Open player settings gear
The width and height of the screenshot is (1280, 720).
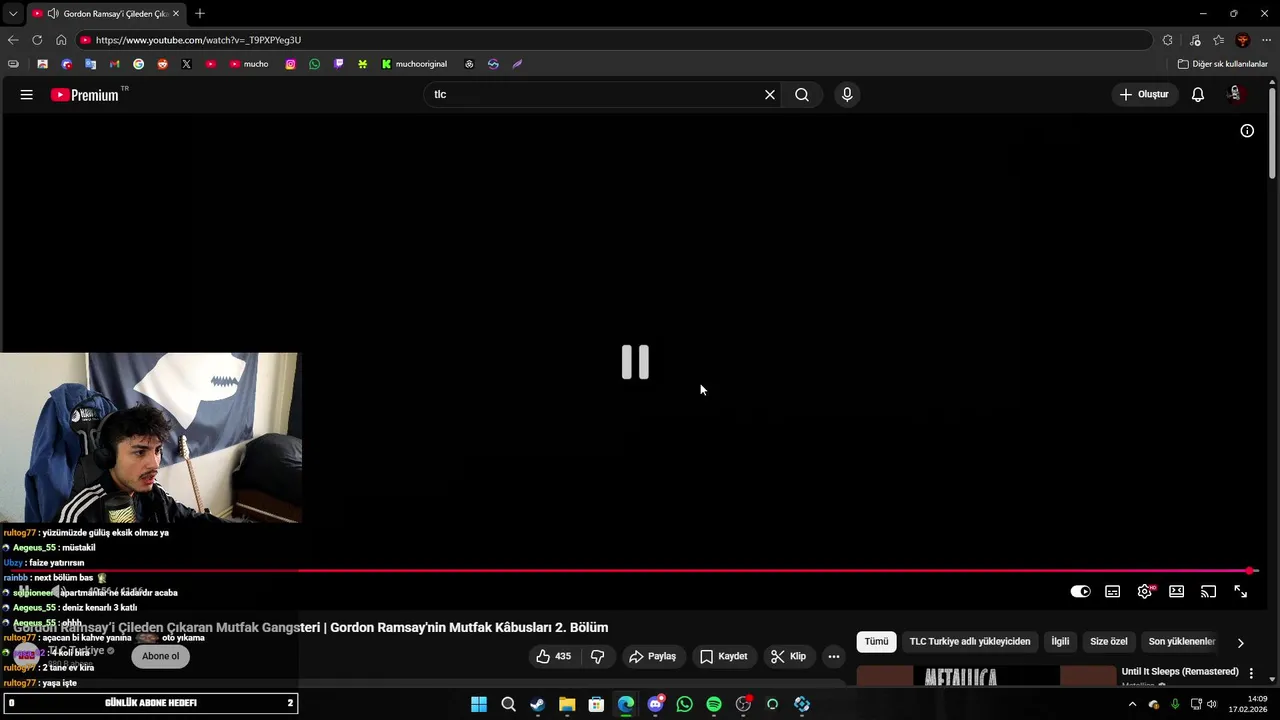click(1145, 592)
